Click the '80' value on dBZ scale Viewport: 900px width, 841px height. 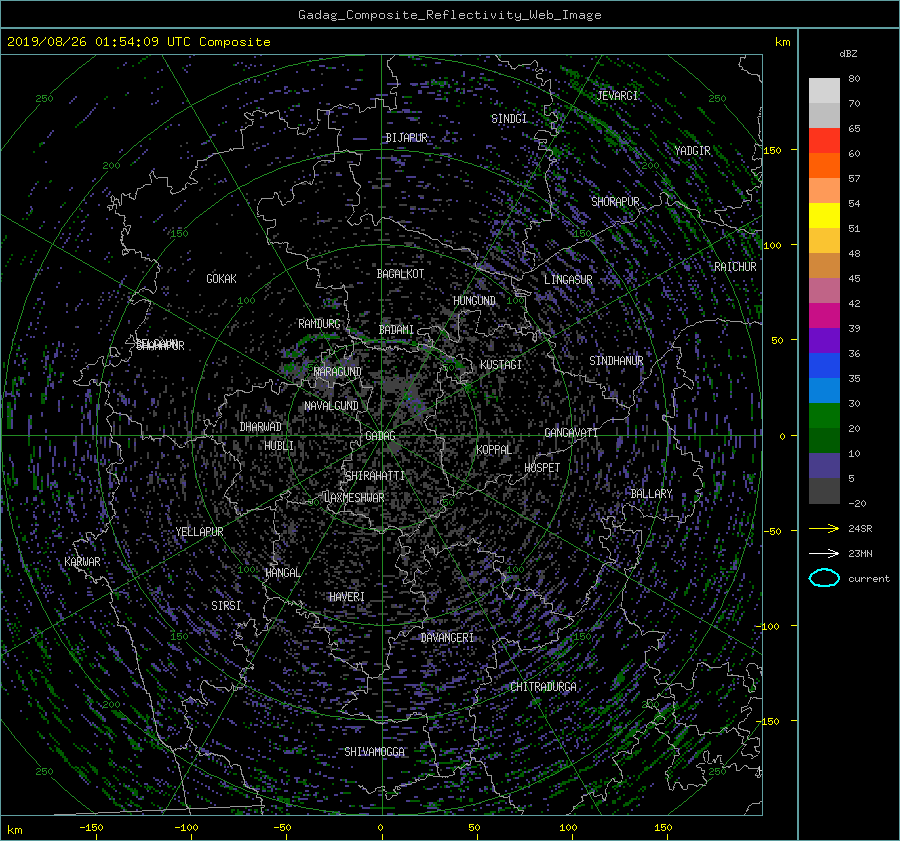[x=854, y=79]
